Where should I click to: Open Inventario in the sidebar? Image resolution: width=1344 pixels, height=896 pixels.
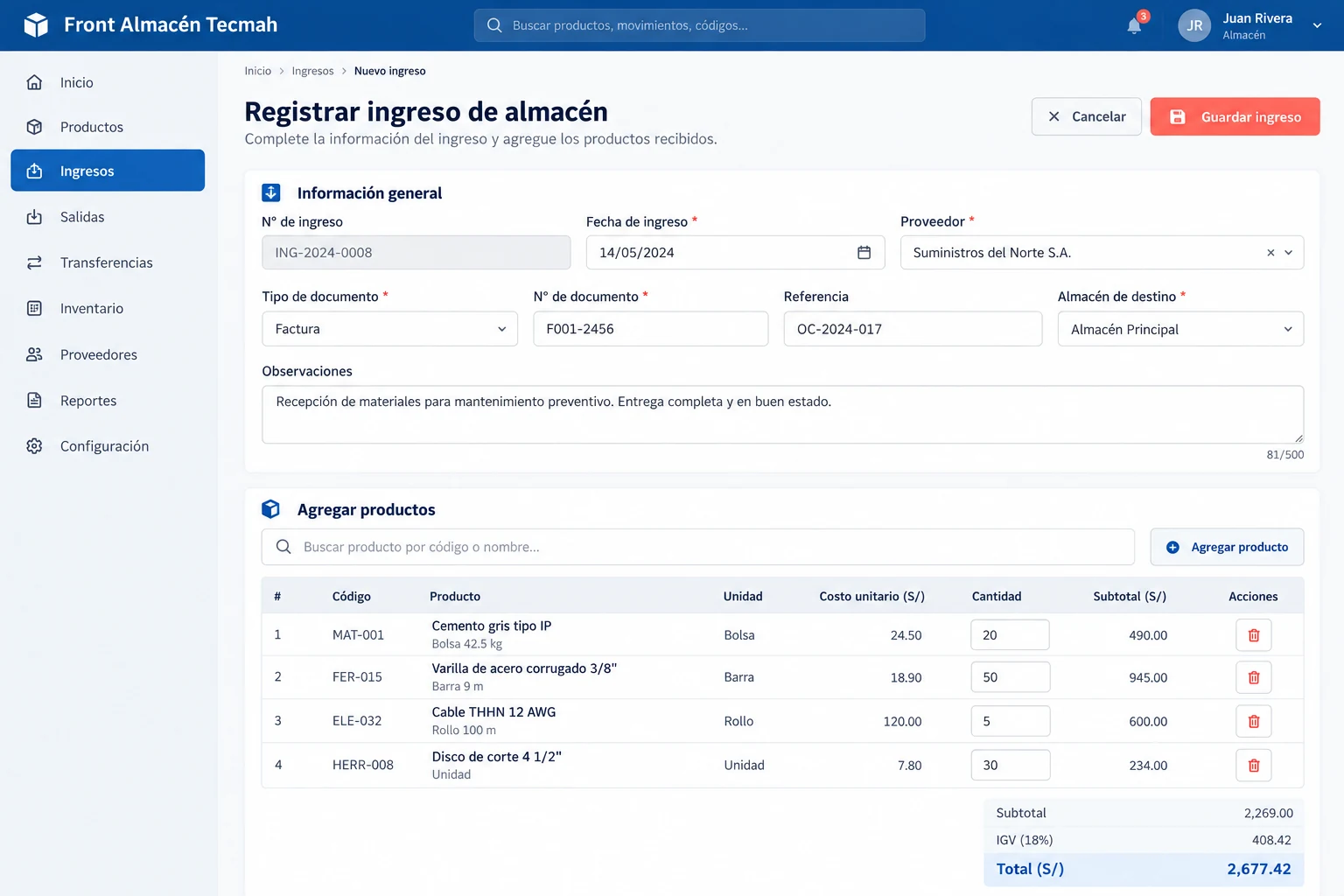click(108, 308)
